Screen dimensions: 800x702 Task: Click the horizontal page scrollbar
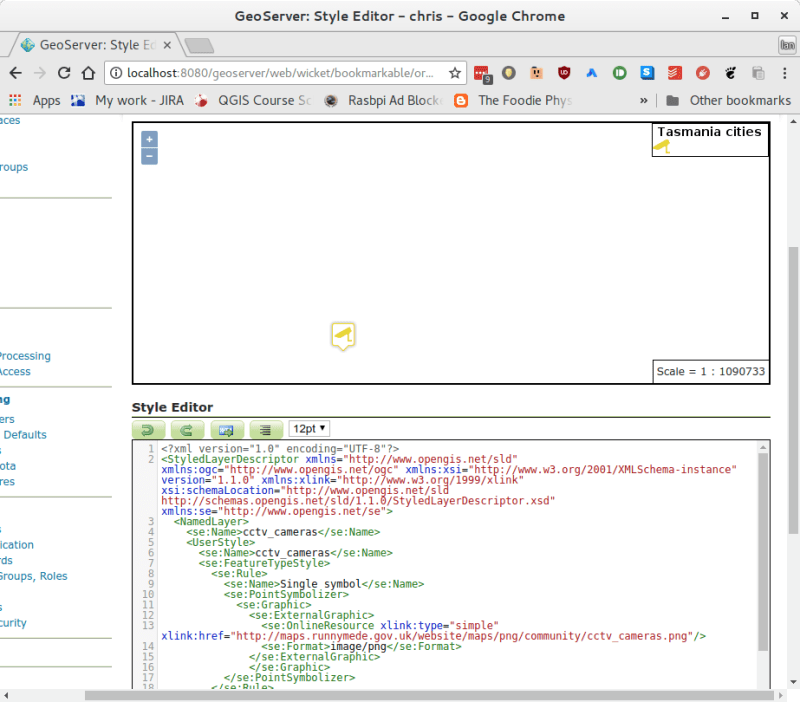[x=429, y=696]
